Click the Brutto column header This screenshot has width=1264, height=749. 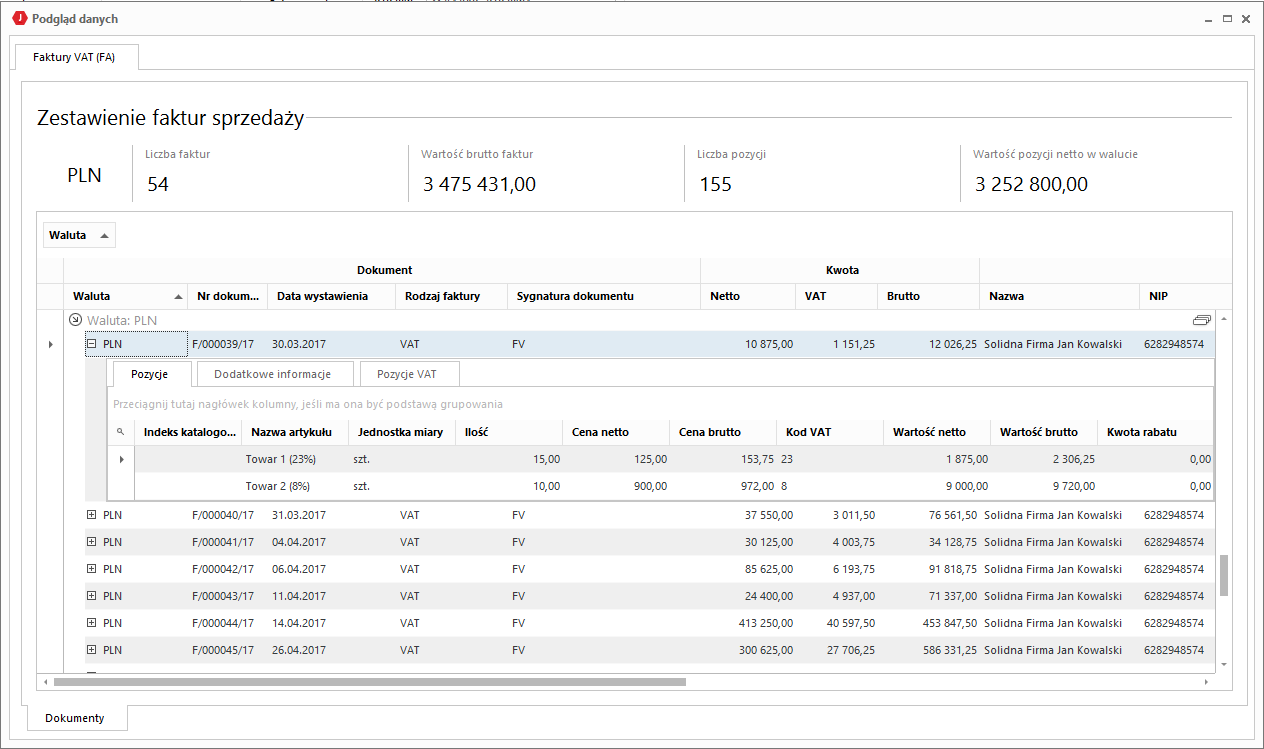928,296
